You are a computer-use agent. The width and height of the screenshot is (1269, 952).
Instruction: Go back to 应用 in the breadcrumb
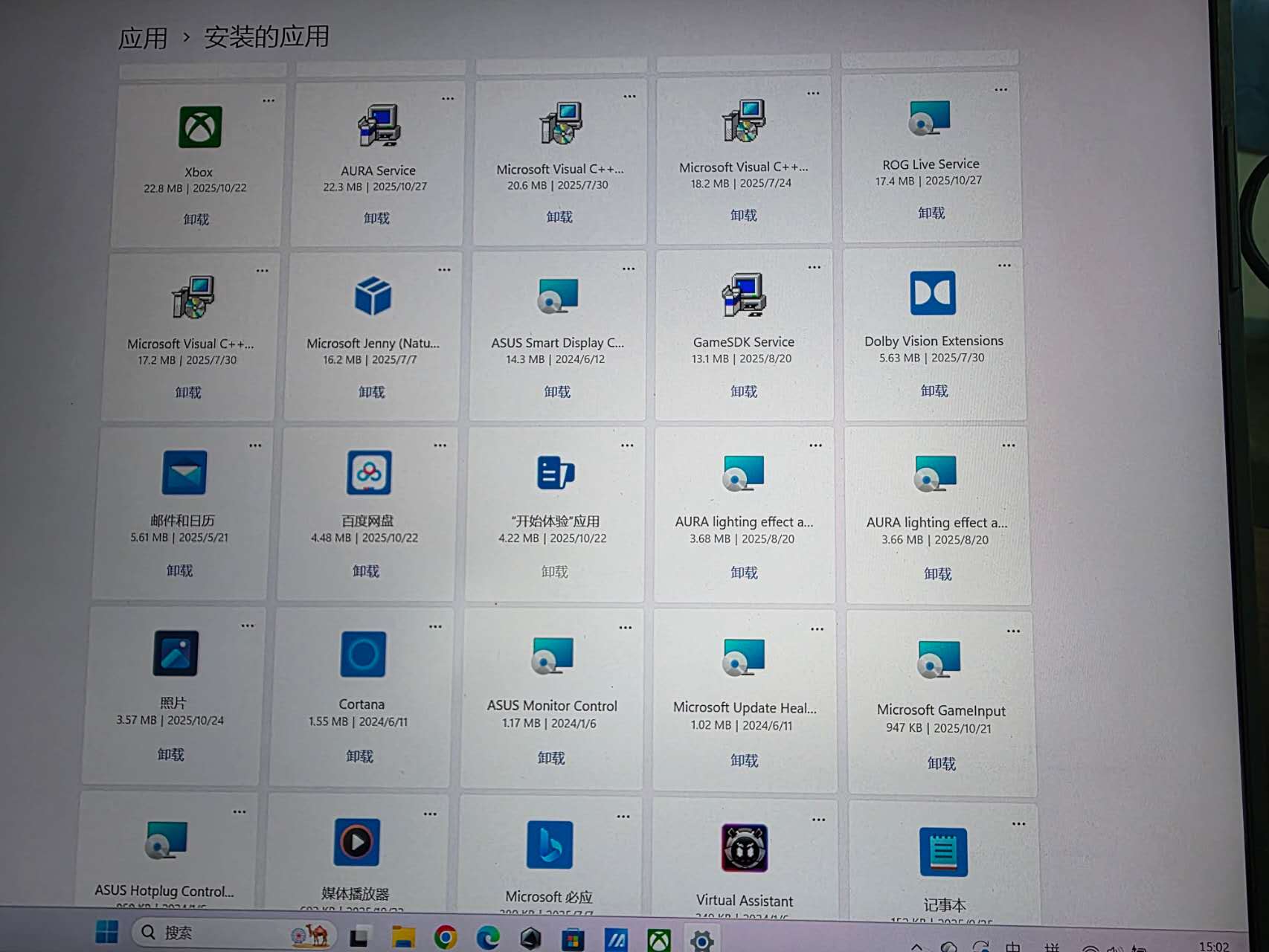click(x=143, y=38)
